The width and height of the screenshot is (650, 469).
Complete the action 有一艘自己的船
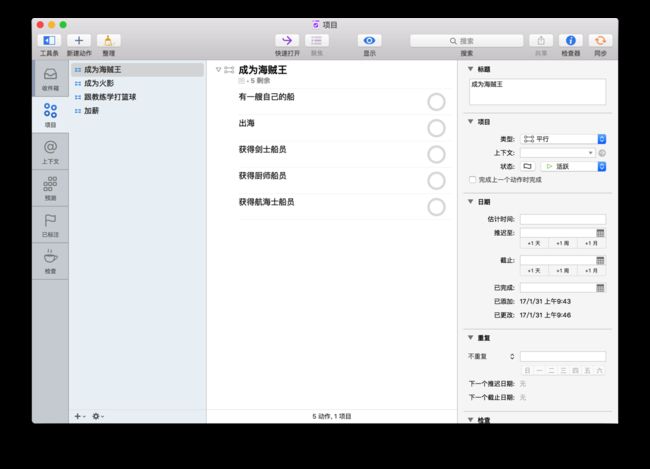tap(436, 102)
